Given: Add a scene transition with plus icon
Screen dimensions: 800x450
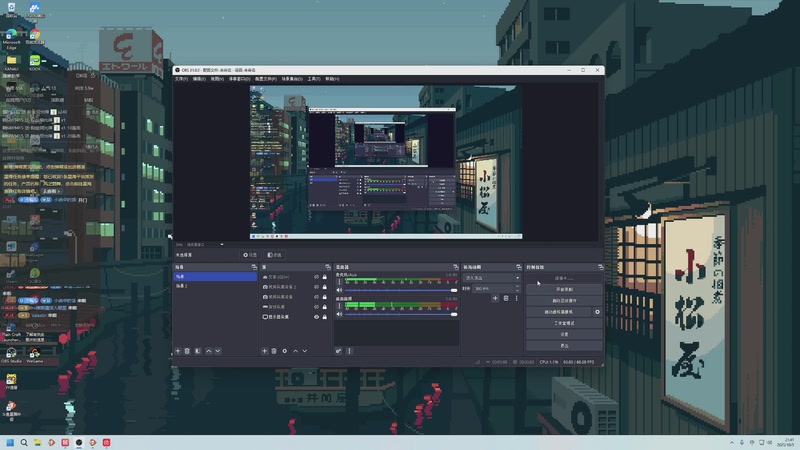Looking at the screenshot, I should 495,298.
